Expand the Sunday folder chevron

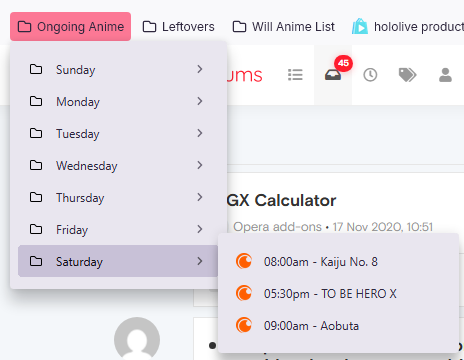point(200,69)
